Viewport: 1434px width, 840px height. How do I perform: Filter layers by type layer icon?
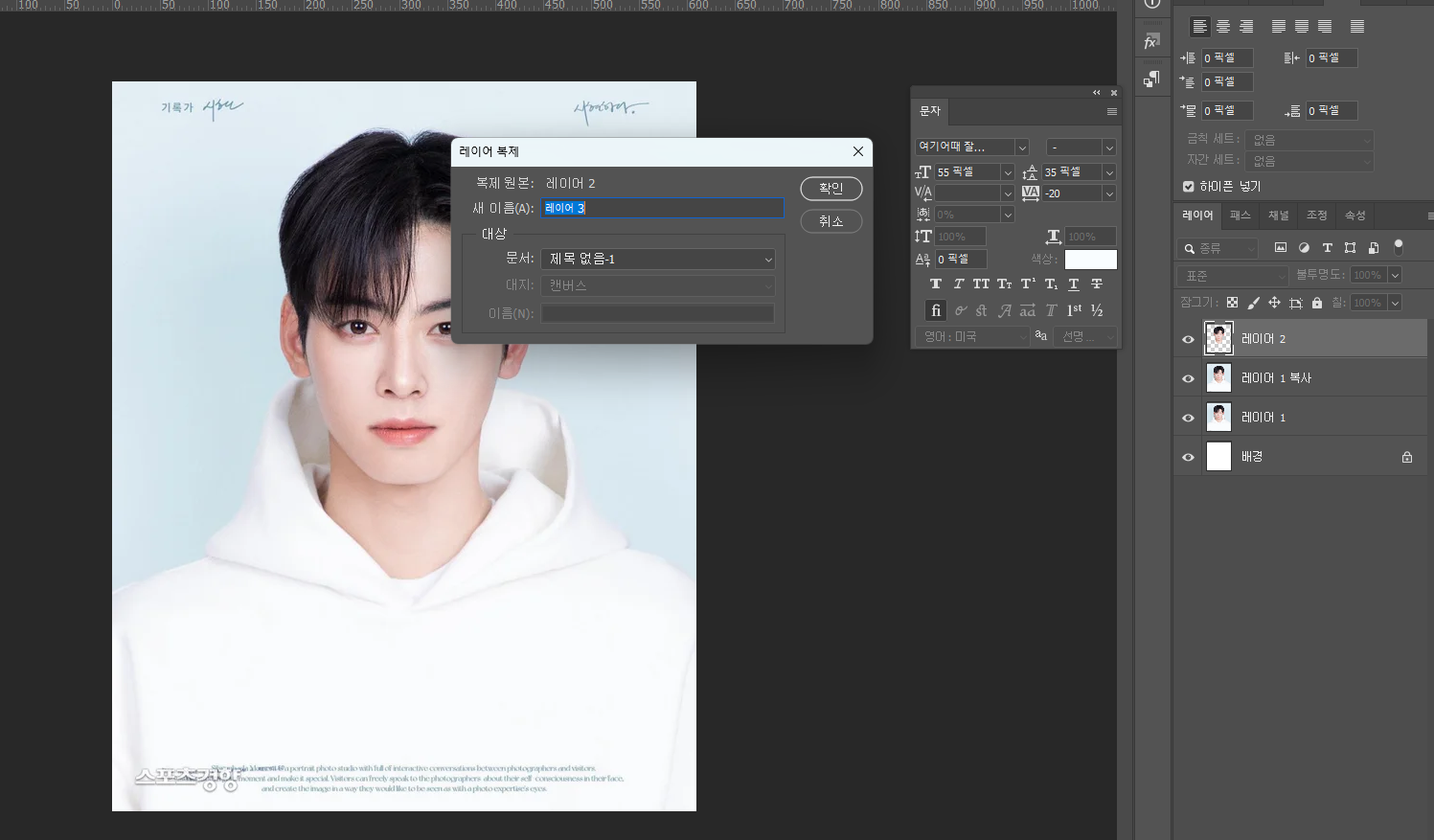(x=1327, y=248)
